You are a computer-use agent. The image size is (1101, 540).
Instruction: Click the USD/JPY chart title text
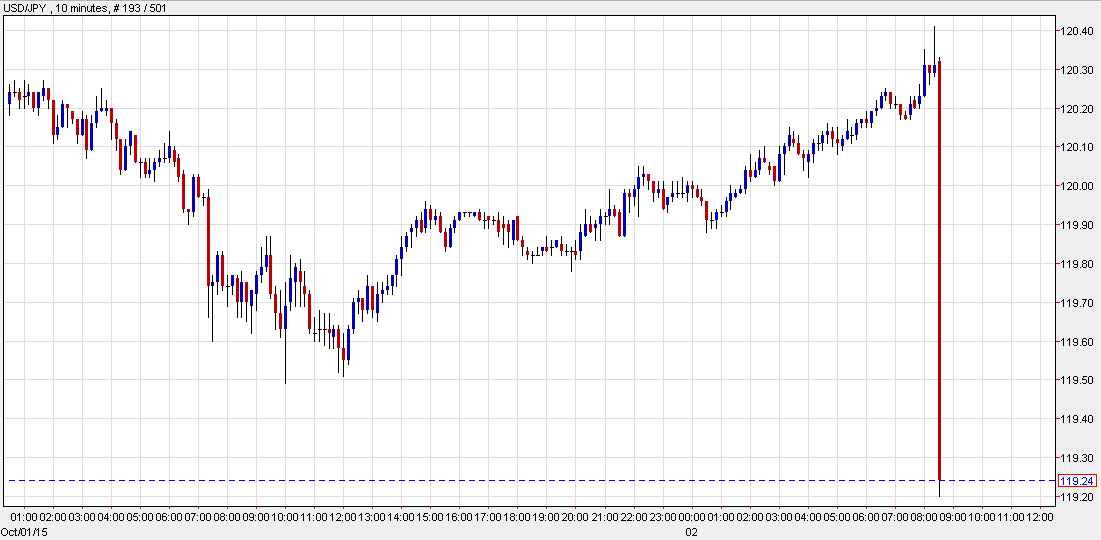pyautogui.click(x=86, y=9)
